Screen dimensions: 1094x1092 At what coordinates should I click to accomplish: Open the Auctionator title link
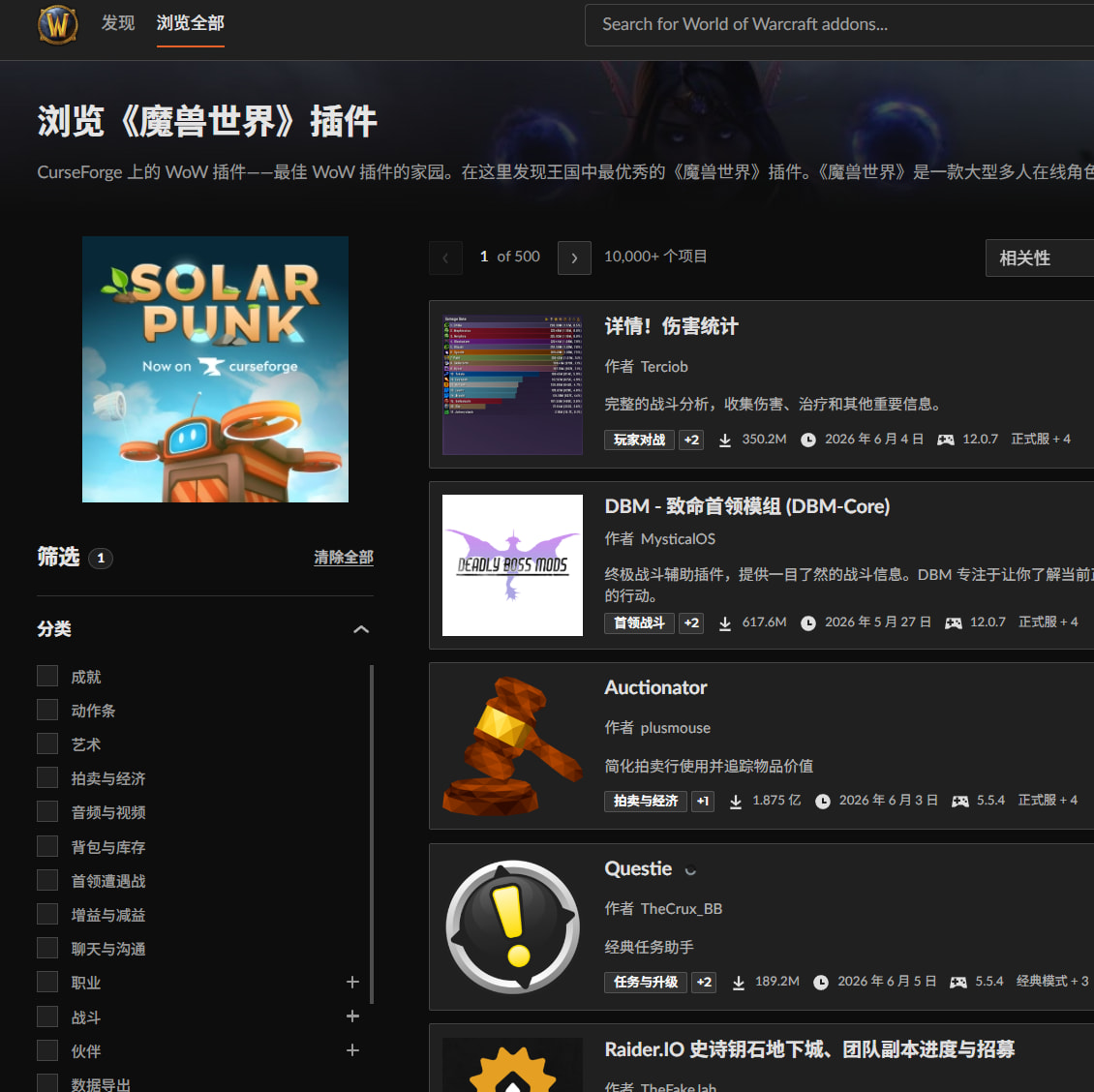point(655,687)
